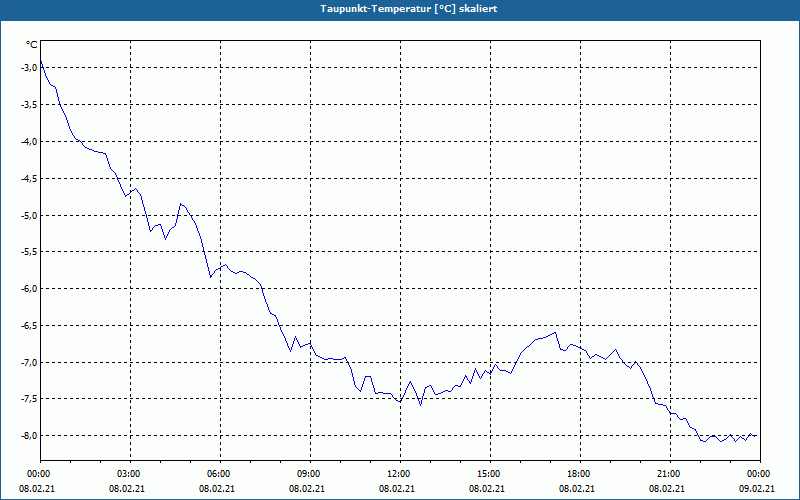800x500 pixels.
Task: Click the 09.02.21 date label
Action: click(757, 488)
